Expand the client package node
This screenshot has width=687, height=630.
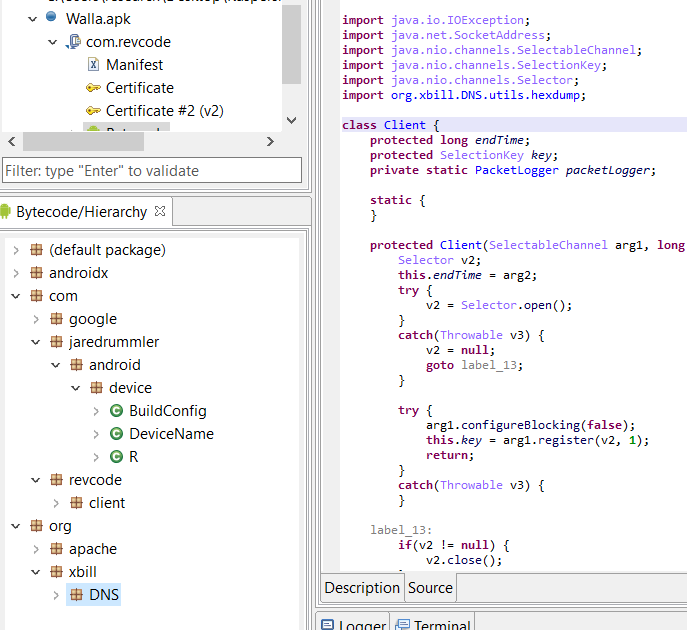point(56,503)
